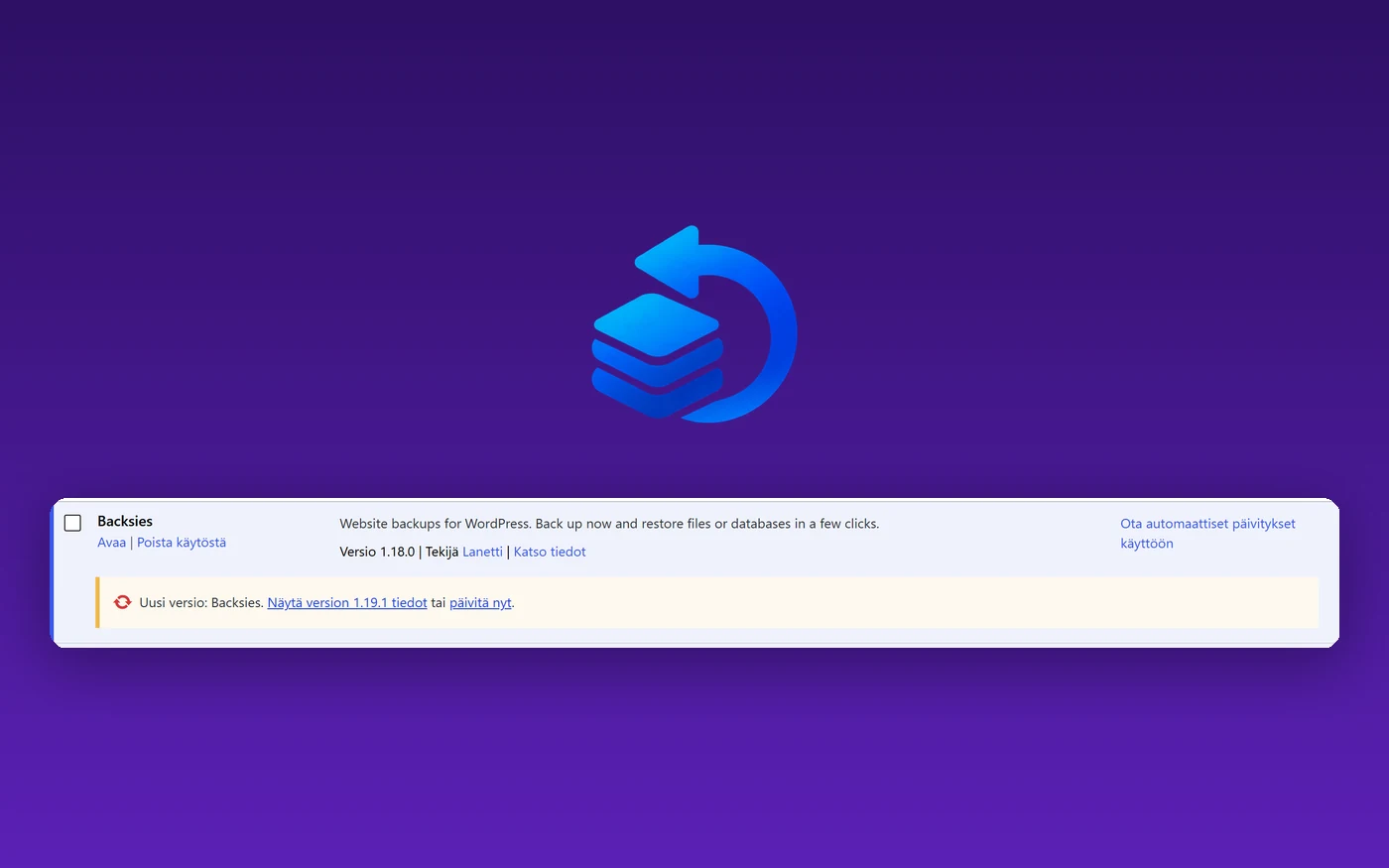Click the large Backsies logo
The image size is (1389, 868).
pos(694,324)
